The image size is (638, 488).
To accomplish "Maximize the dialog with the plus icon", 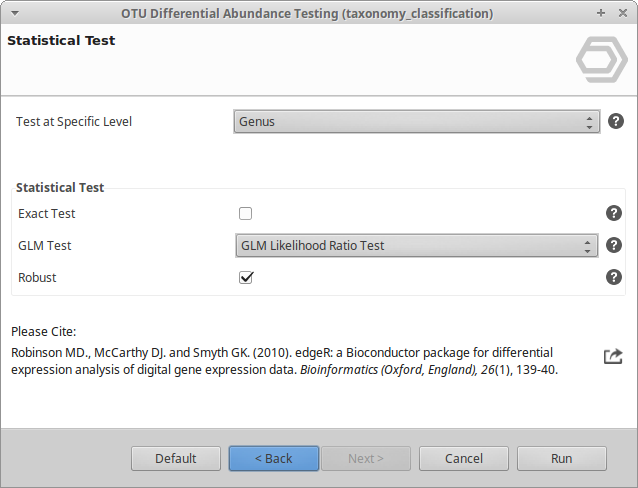I will click(x=601, y=13).
